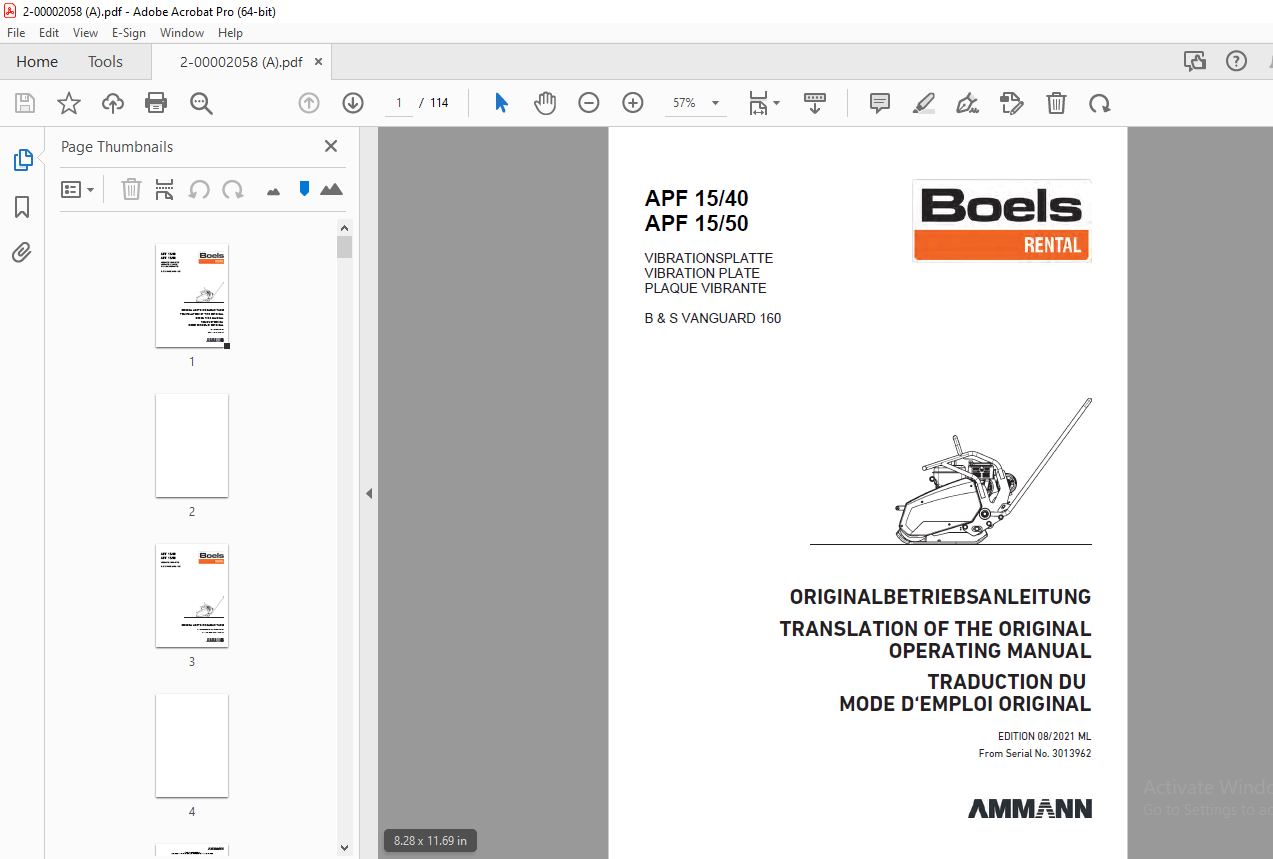The height and width of the screenshot is (859, 1273).
Task: Rotate page with the toolbar rotate icon
Action: click(x=1100, y=103)
